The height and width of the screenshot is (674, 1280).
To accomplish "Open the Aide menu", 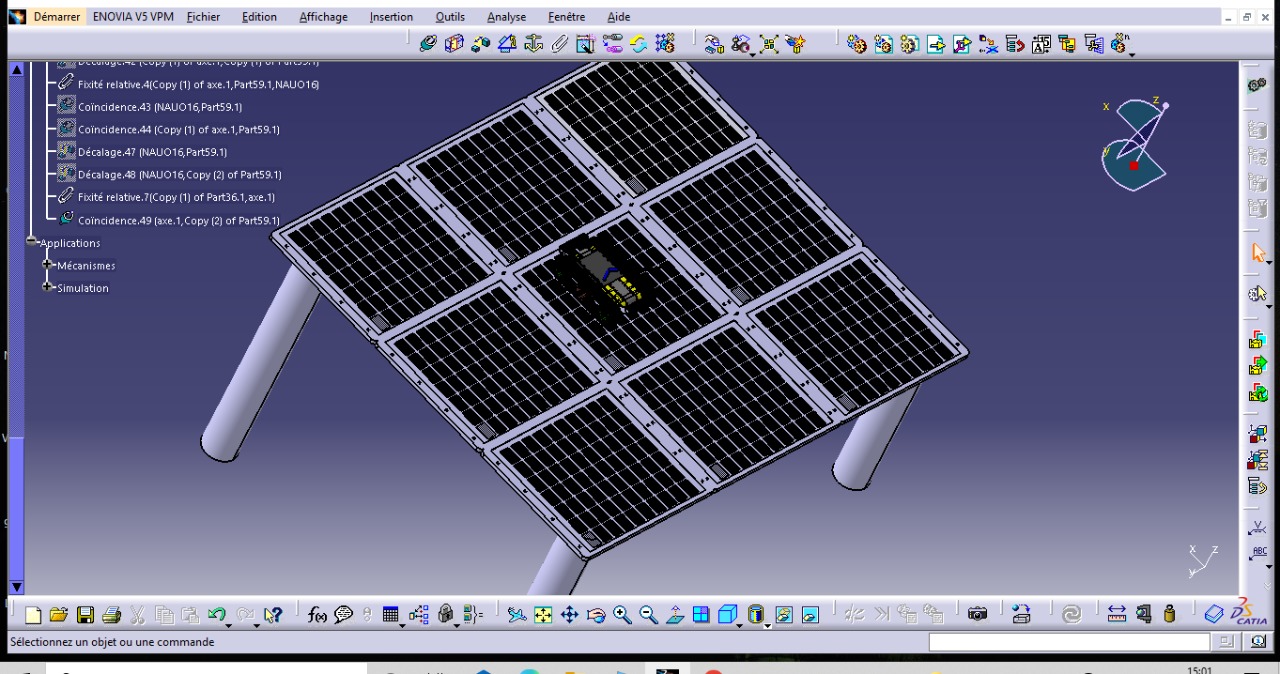I will (619, 17).
